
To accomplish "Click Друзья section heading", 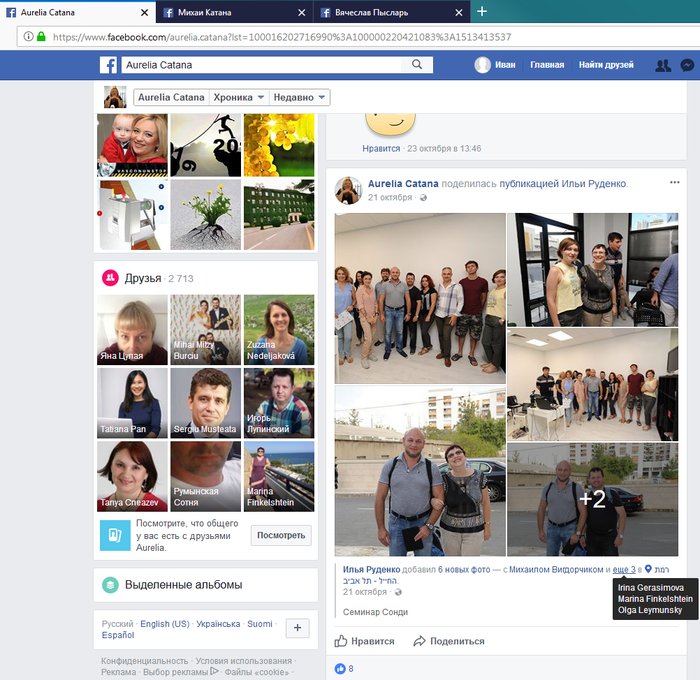I will tap(143, 278).
